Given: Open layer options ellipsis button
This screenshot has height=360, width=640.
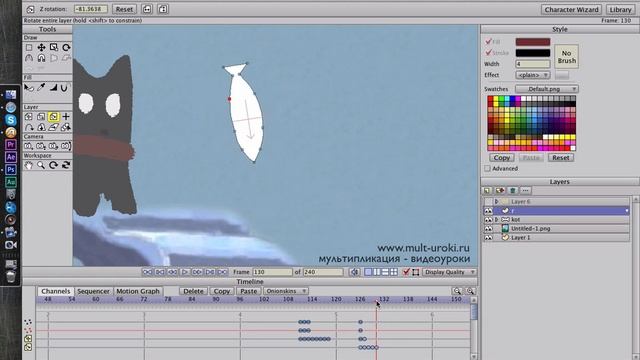Looking at the screenshot, I should pos(525,191).
